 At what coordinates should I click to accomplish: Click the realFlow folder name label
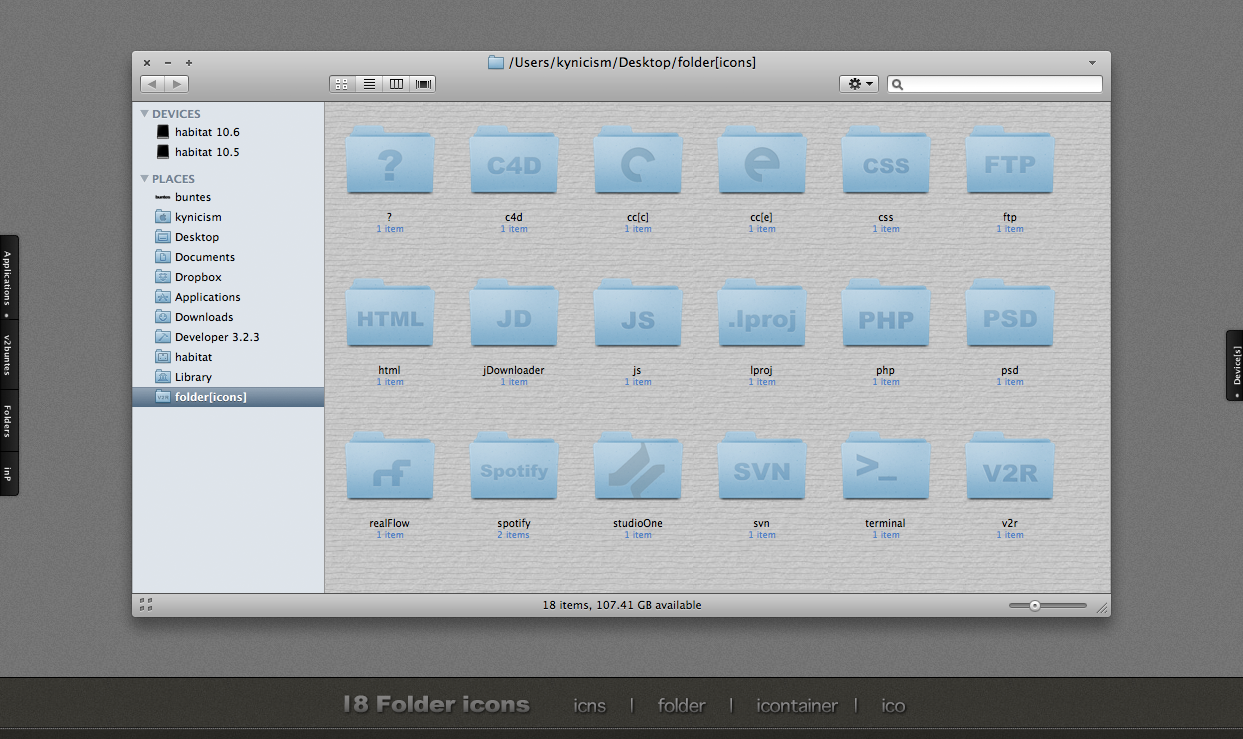390,523
